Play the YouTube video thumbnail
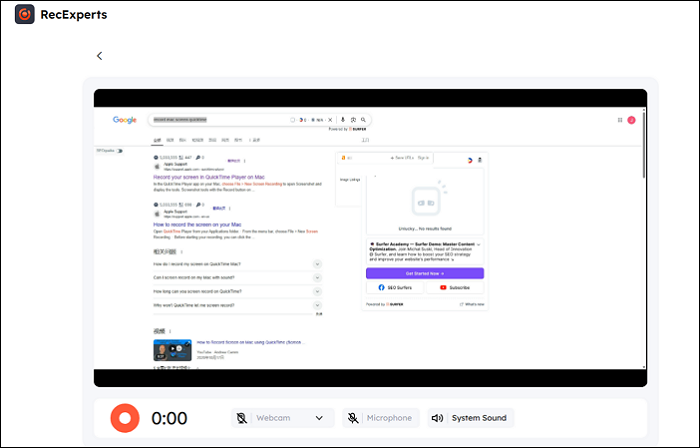700x448 pixels. (172, 350)
